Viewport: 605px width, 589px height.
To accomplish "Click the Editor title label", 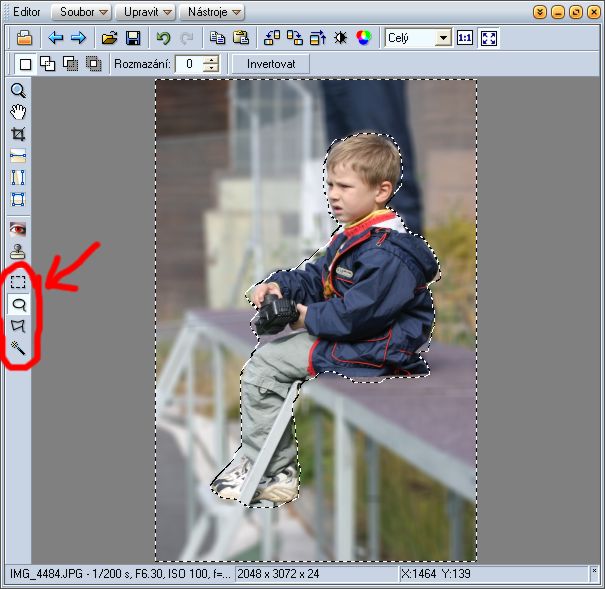I will (x=26, y=12).
